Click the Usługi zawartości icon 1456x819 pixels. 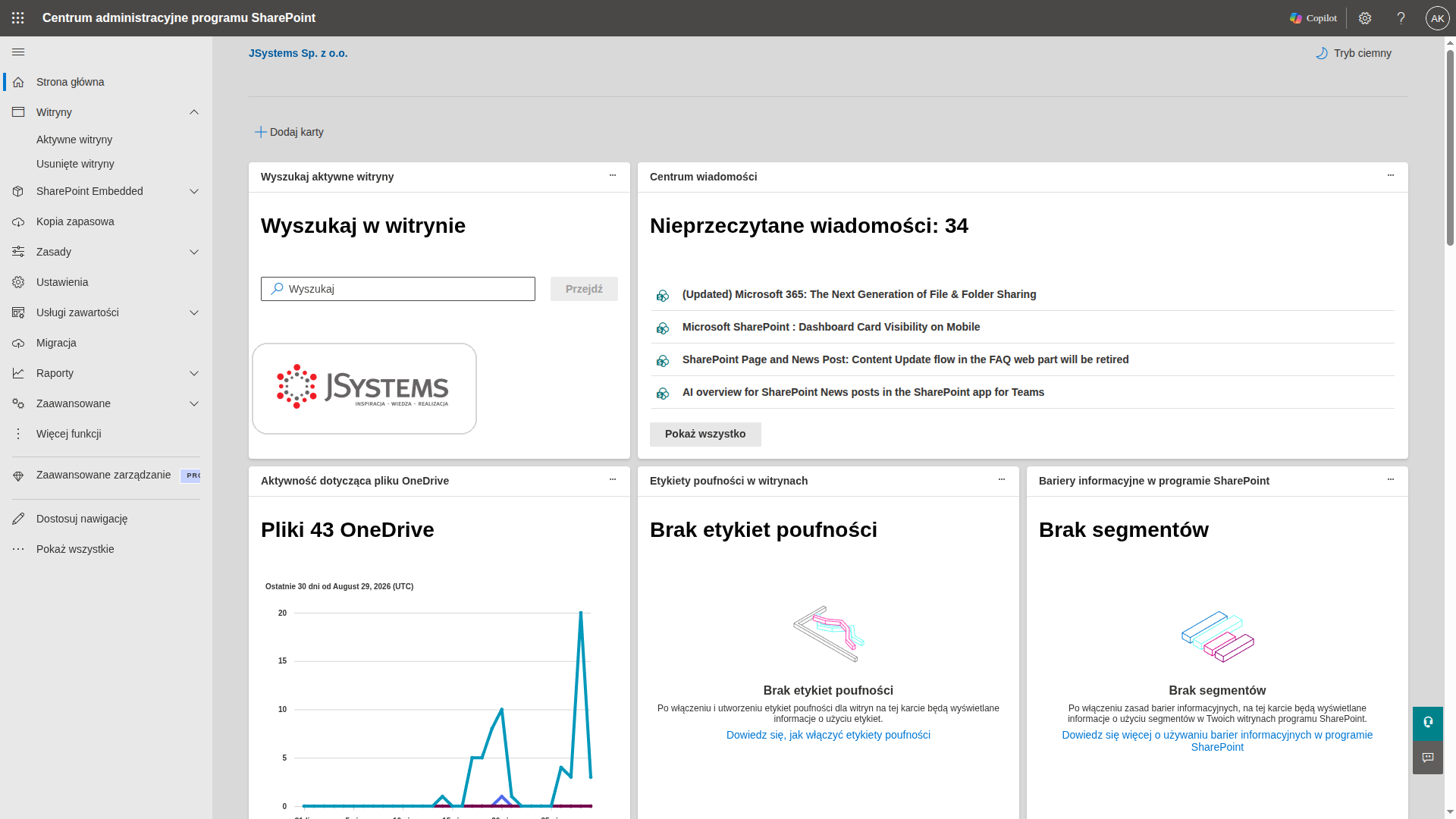(19, 312)
